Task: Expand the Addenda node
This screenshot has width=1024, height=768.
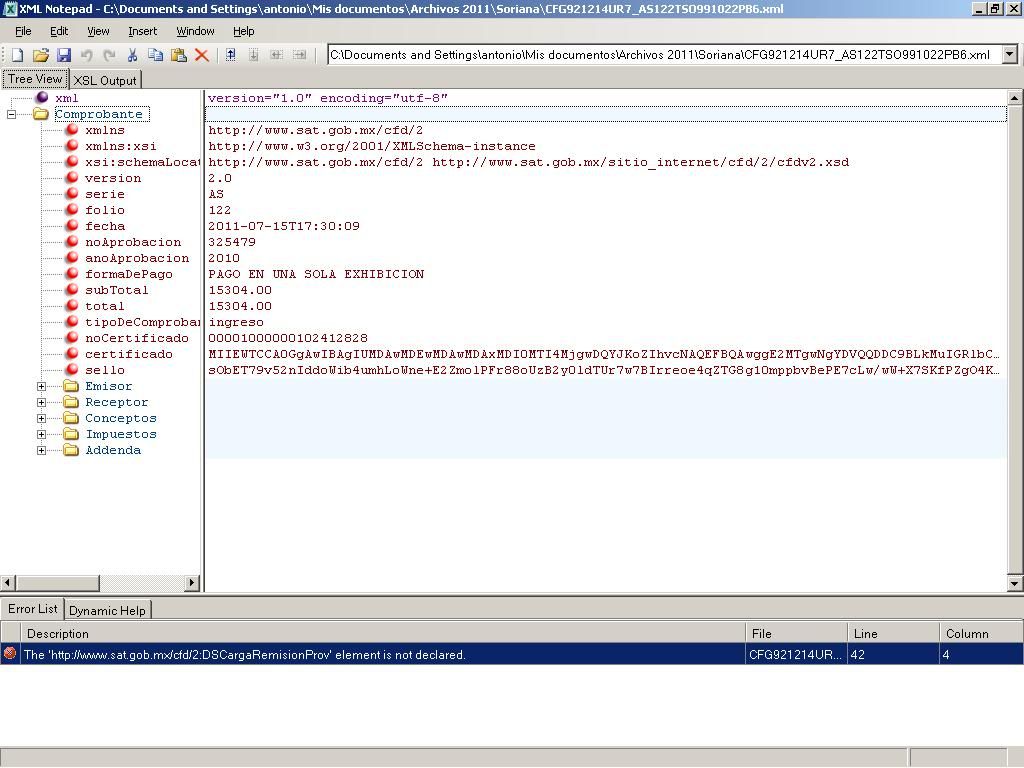Action: (x=41, y=450)
